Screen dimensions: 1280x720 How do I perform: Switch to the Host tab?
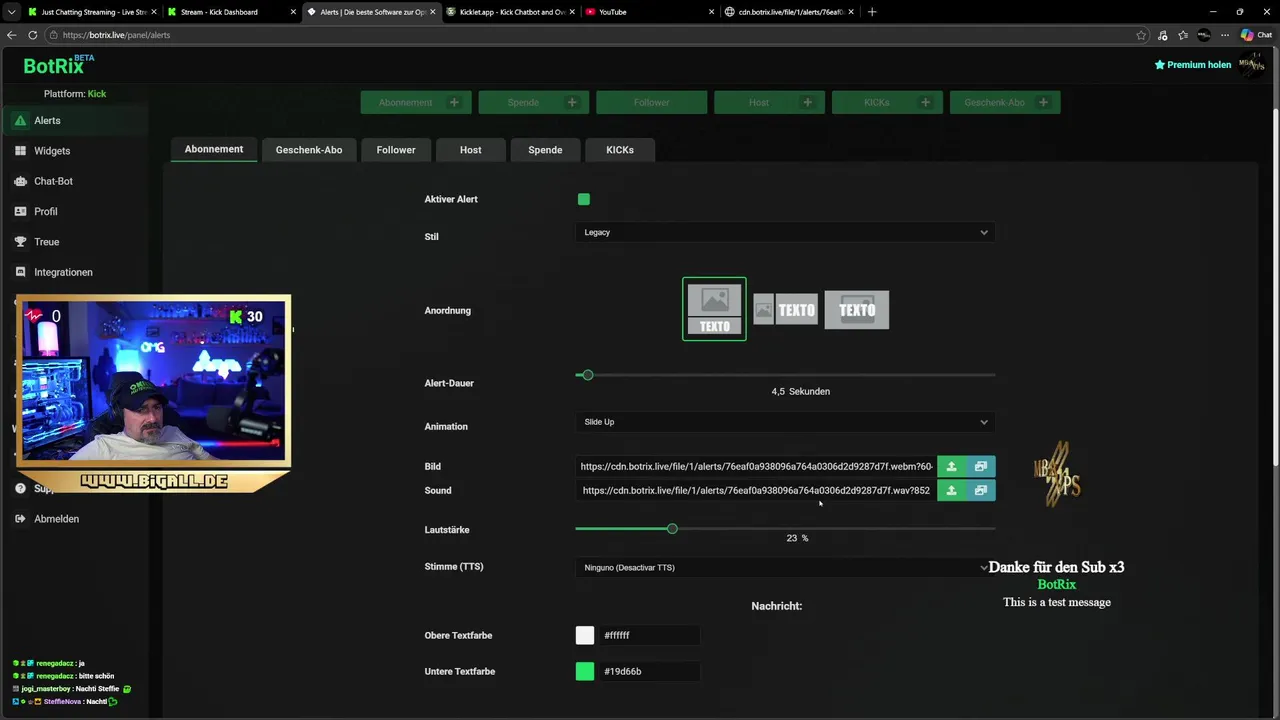pos(471,150)
